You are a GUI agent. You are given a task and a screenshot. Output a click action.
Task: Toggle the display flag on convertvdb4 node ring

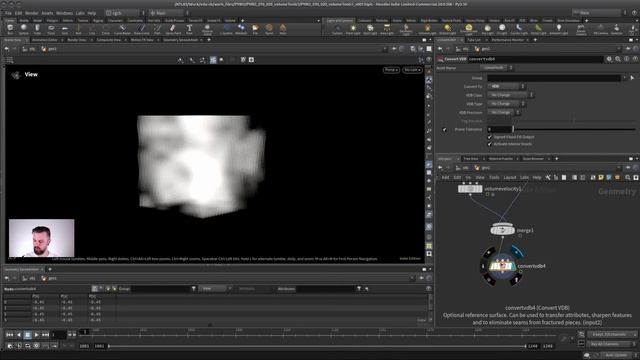(x=517, y=252)
